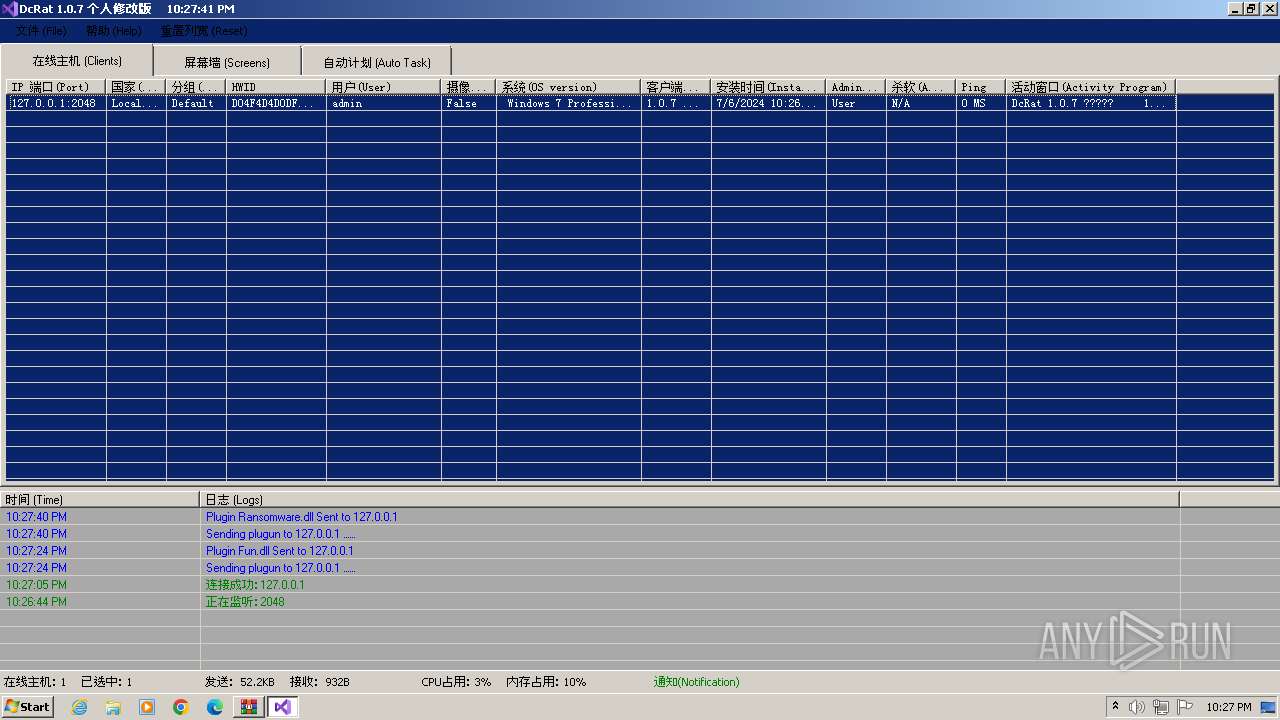Open Windows Explorer folder taskbar icon
The image size is (1280, 720).
click(113, 707)
